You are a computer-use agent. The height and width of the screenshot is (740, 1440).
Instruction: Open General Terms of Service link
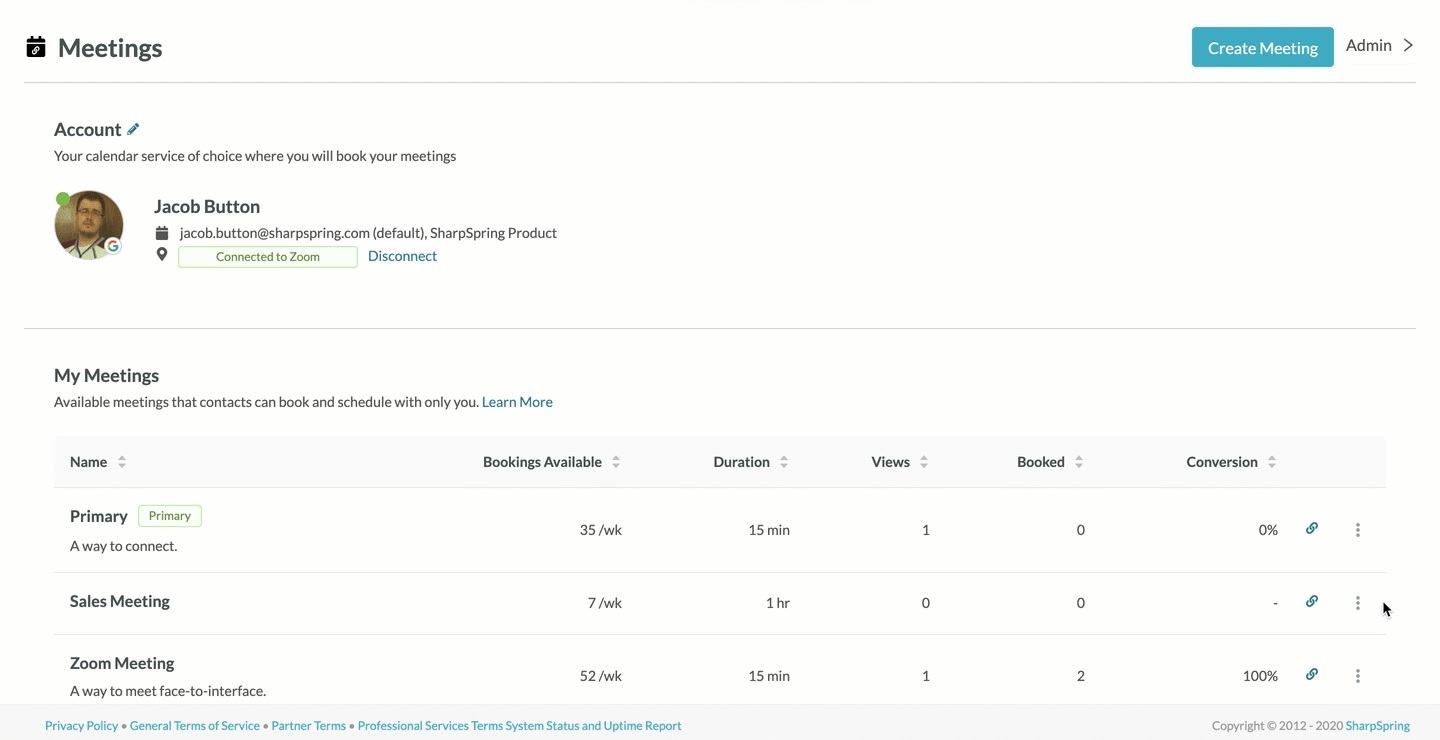195,726
